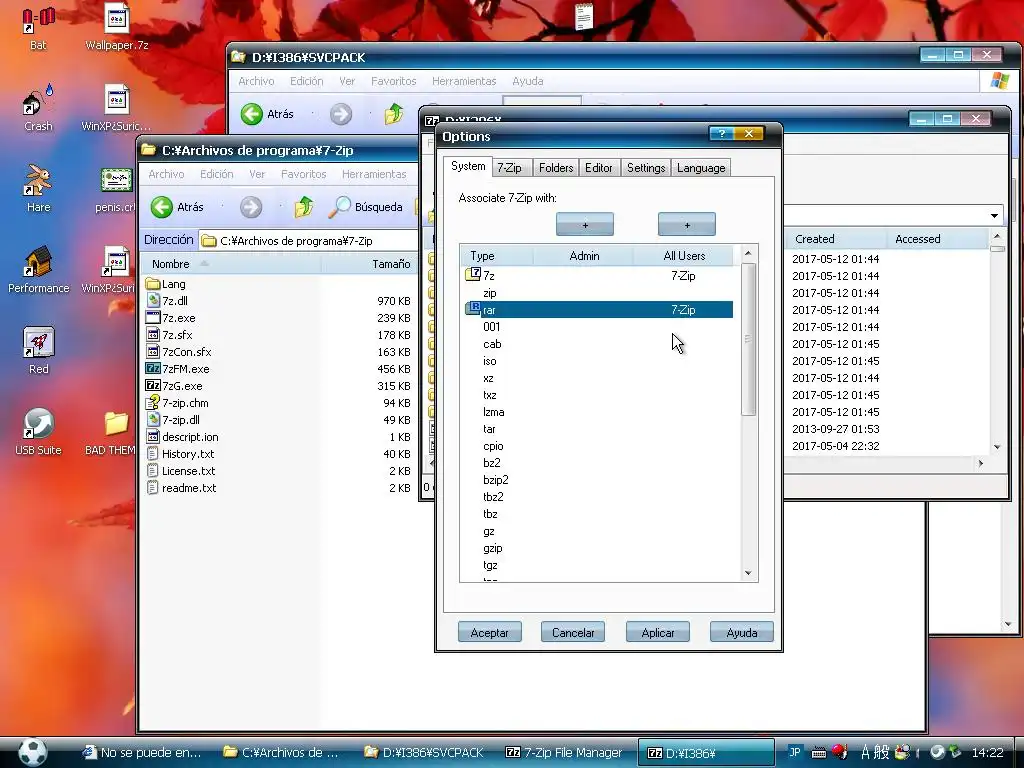The image size is (1024, 768).
Task: Open penis.crl desktop certificate file
Action: click(x=117, y=188)
